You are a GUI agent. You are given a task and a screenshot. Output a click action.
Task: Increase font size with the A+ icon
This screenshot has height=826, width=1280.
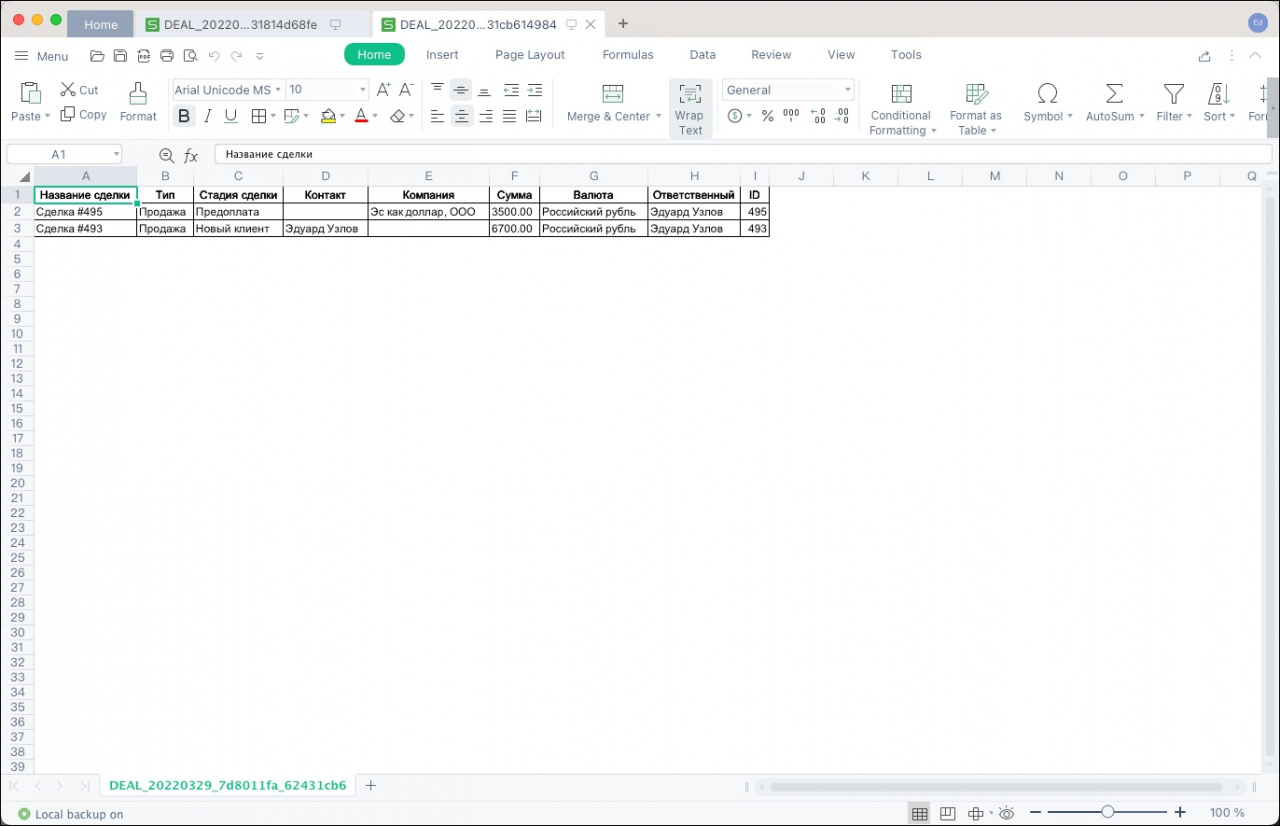click(384, 90)
